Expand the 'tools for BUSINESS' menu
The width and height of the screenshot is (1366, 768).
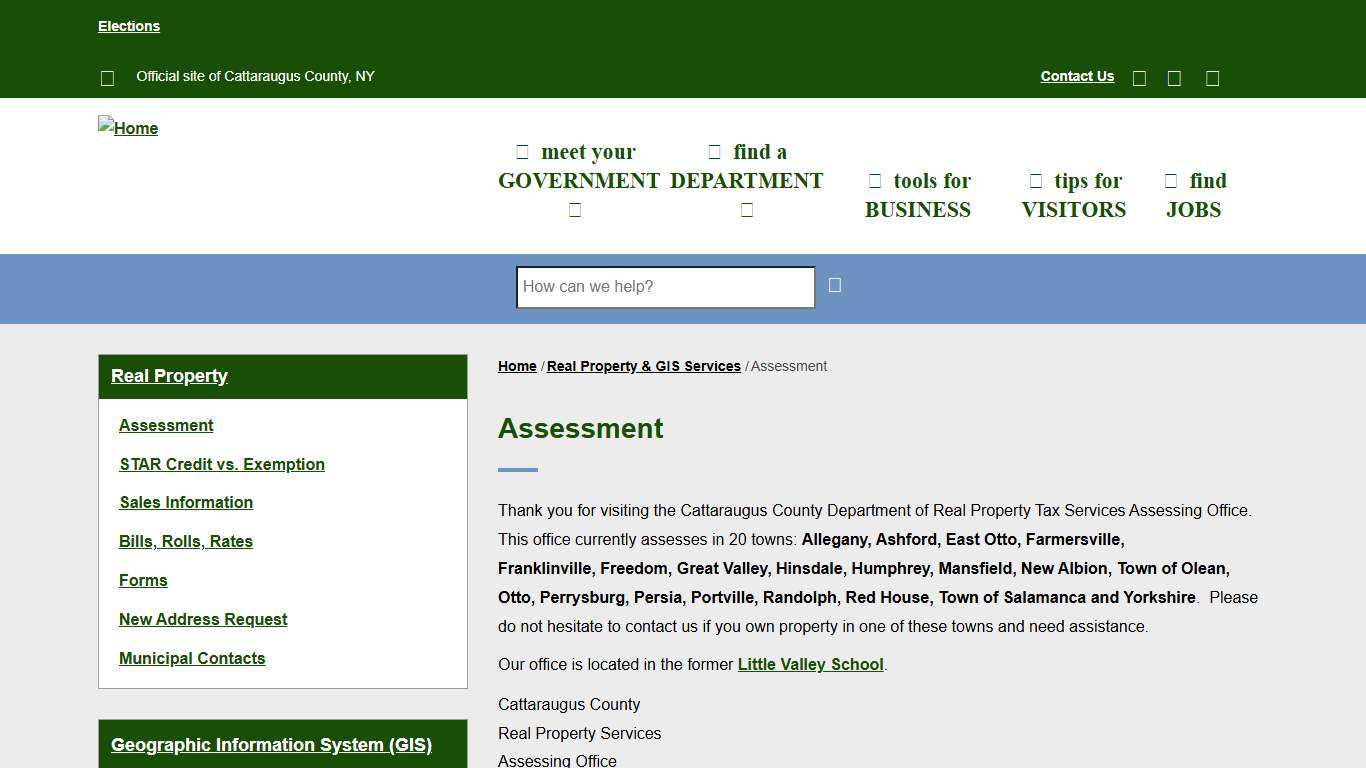click(x=917, y=195)
